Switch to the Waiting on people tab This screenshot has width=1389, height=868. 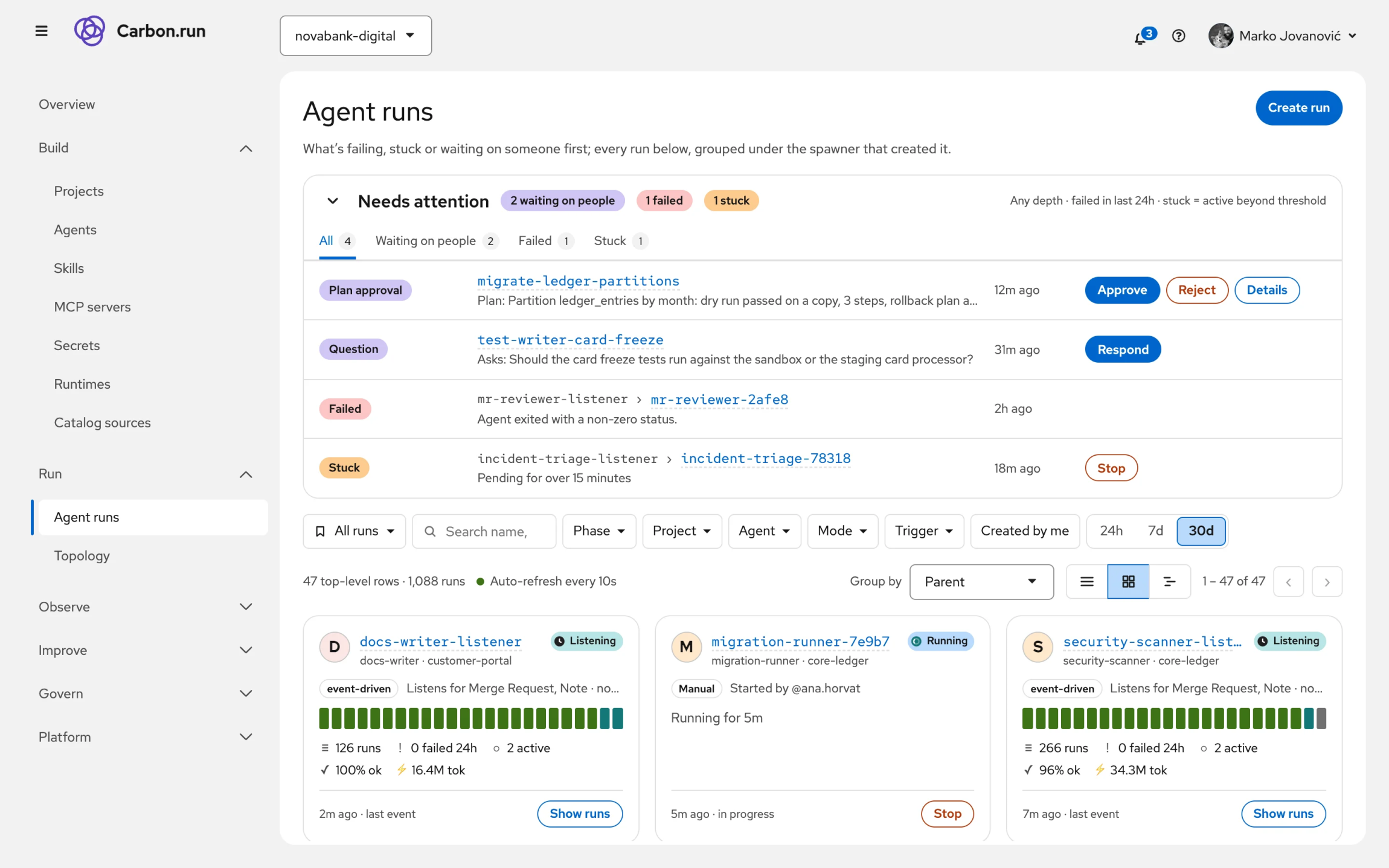(436, 241)
